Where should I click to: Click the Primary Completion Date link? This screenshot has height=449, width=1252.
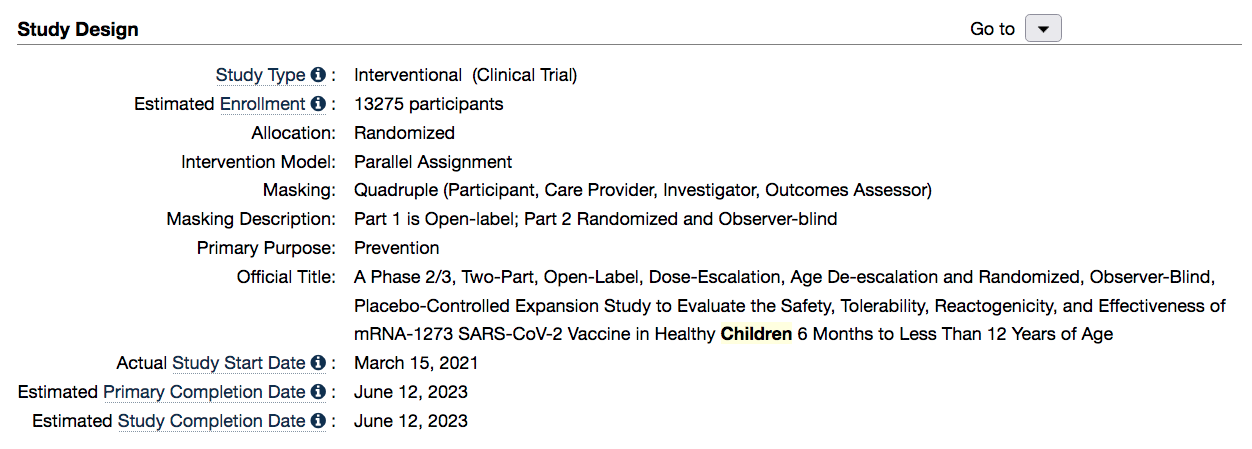point(204,392)
